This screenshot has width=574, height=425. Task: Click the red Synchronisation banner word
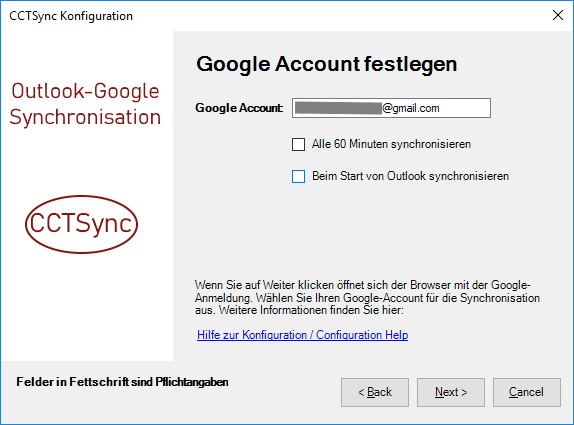(85, 117)
